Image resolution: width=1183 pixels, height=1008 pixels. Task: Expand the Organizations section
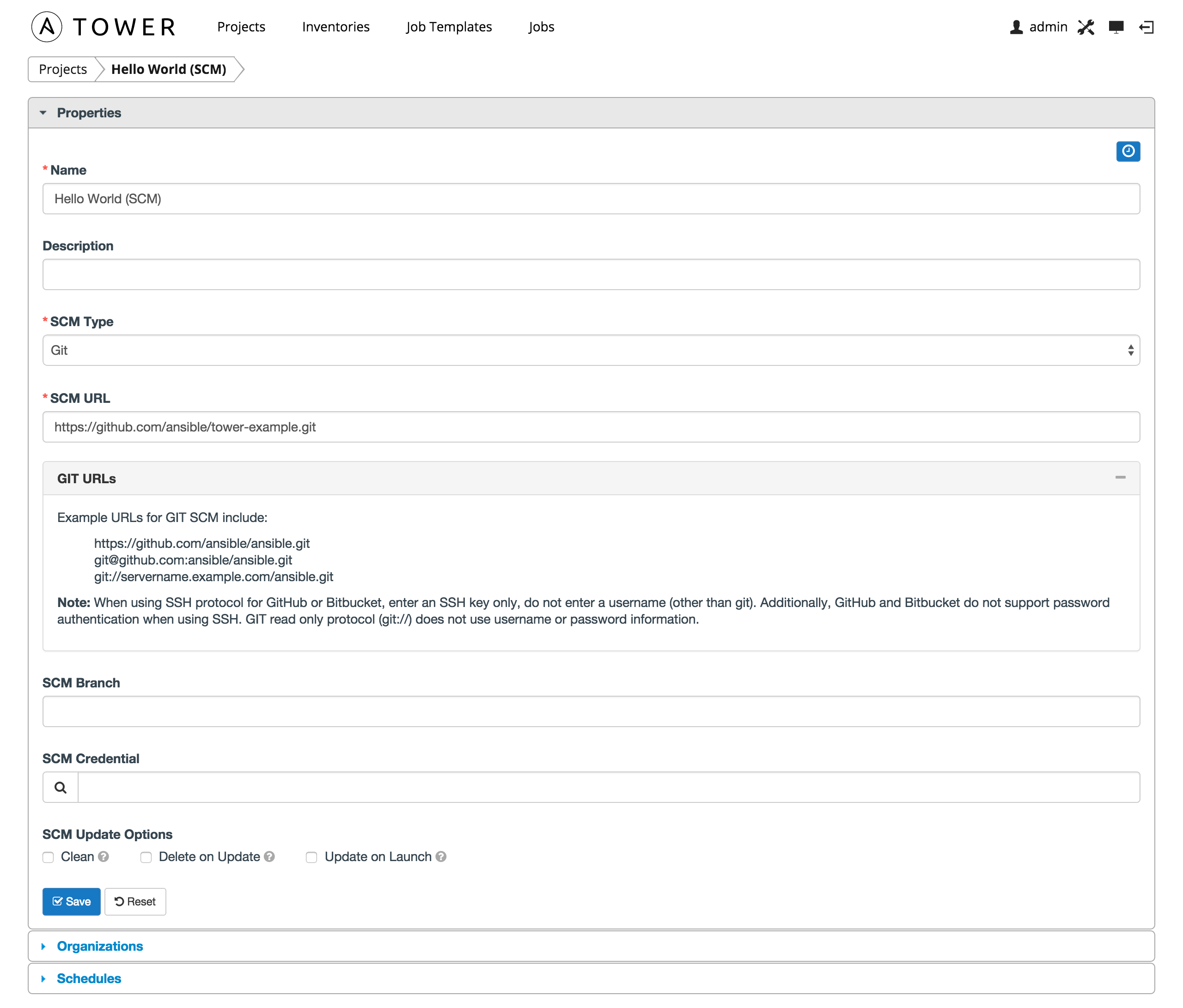point(100,946)
